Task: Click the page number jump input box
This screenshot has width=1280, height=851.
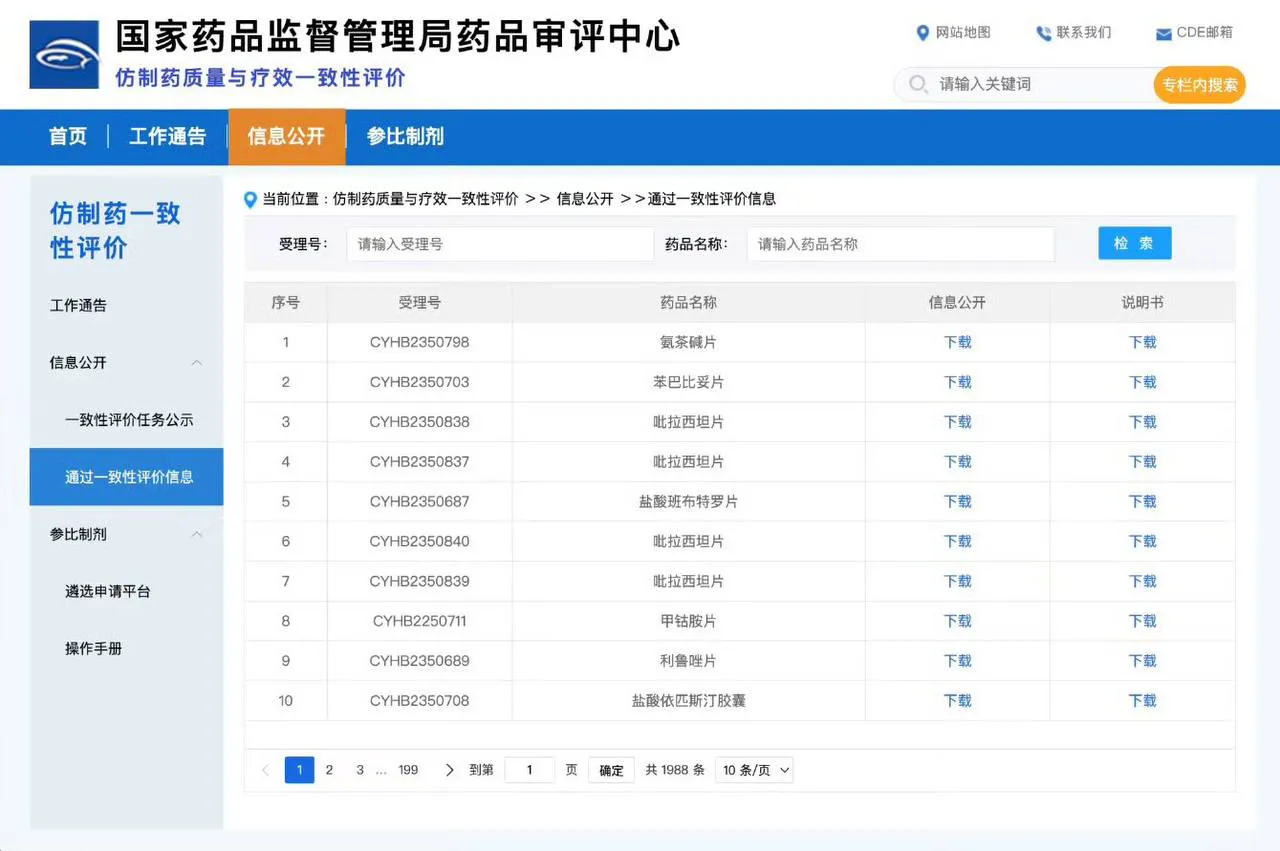Action: coord(529,770)
